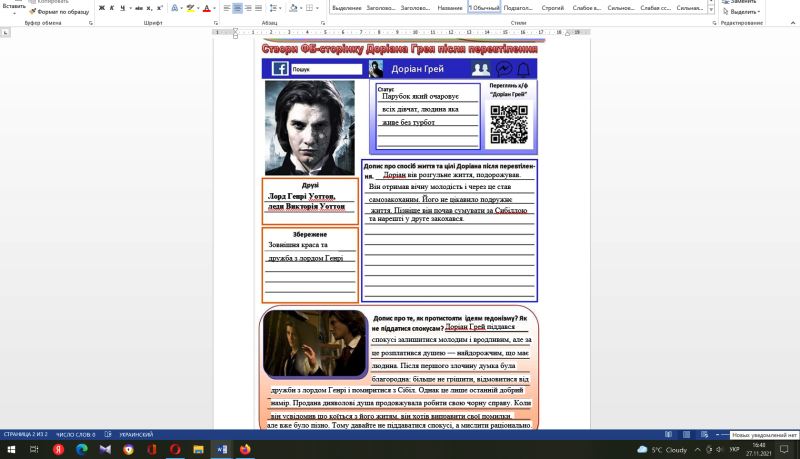Select the Строгий style in the gallery
800x459 pixels.
553,8
